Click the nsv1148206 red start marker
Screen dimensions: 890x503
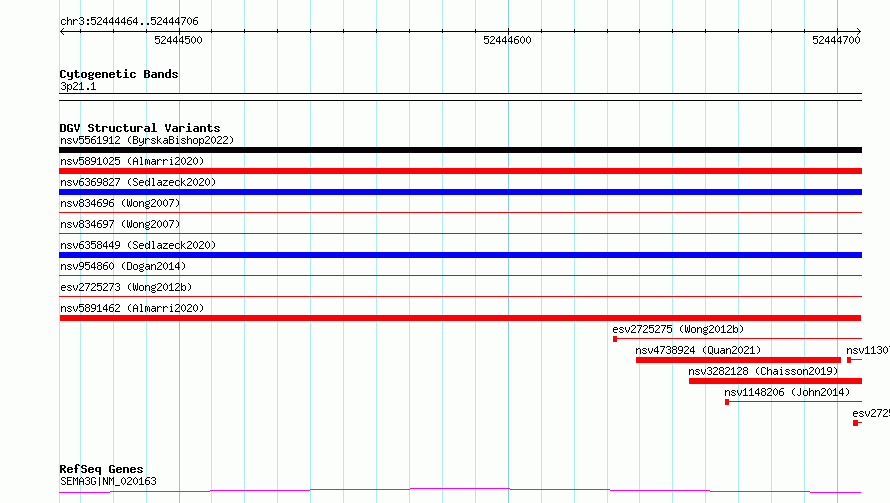tap(727, 402)
